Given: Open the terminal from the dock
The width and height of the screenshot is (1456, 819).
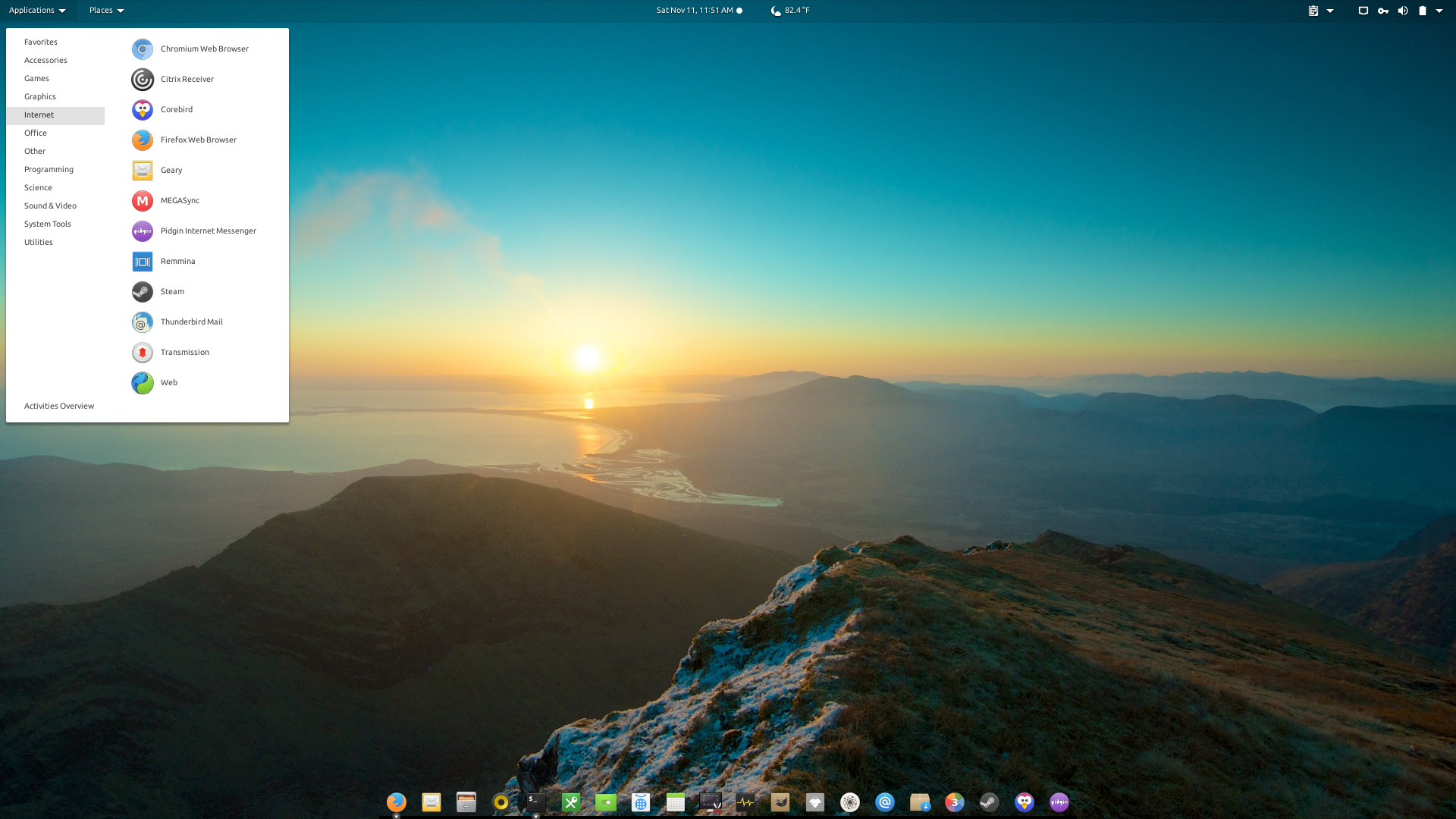Looking at the screenshot, I should [x=535, y=802].
